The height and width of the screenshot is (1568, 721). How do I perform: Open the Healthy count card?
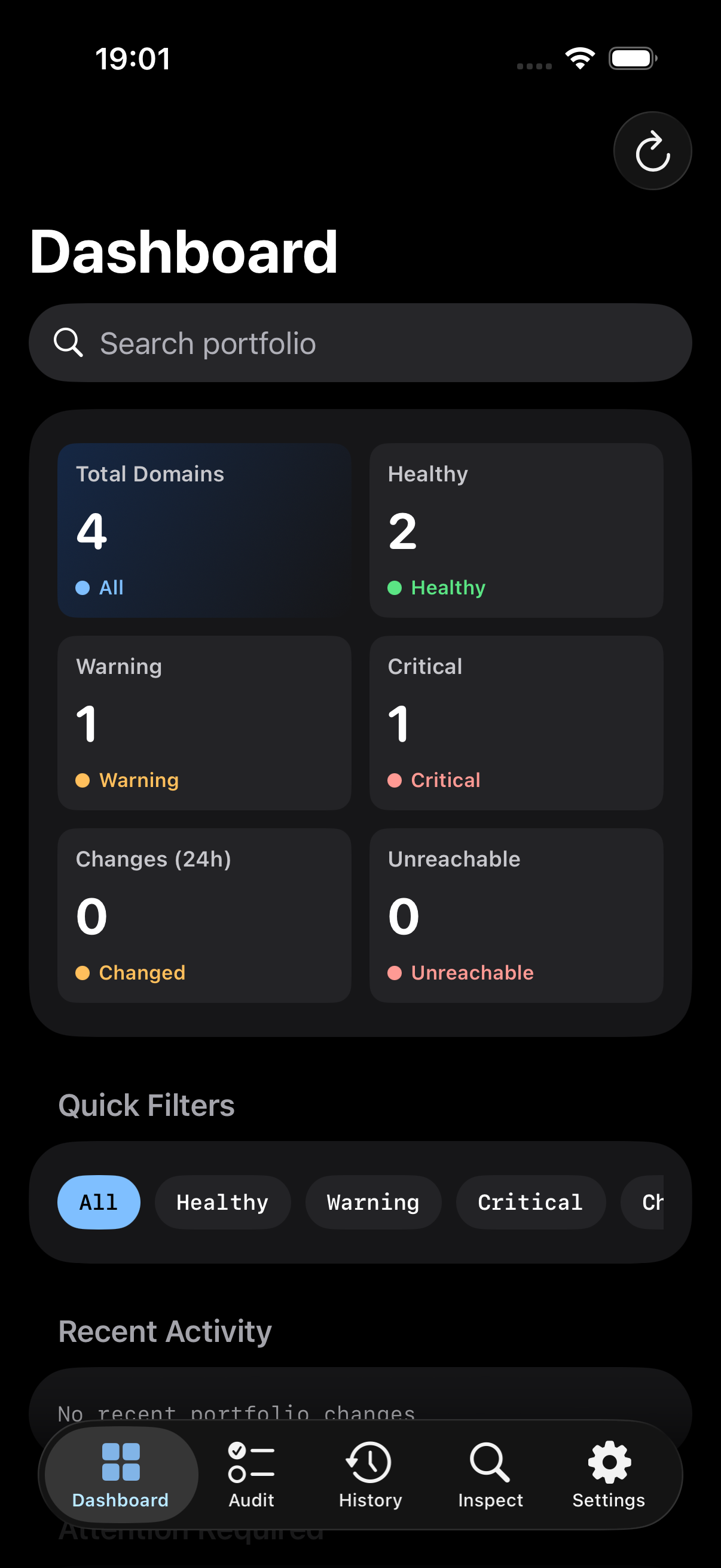tap(516, 530)
